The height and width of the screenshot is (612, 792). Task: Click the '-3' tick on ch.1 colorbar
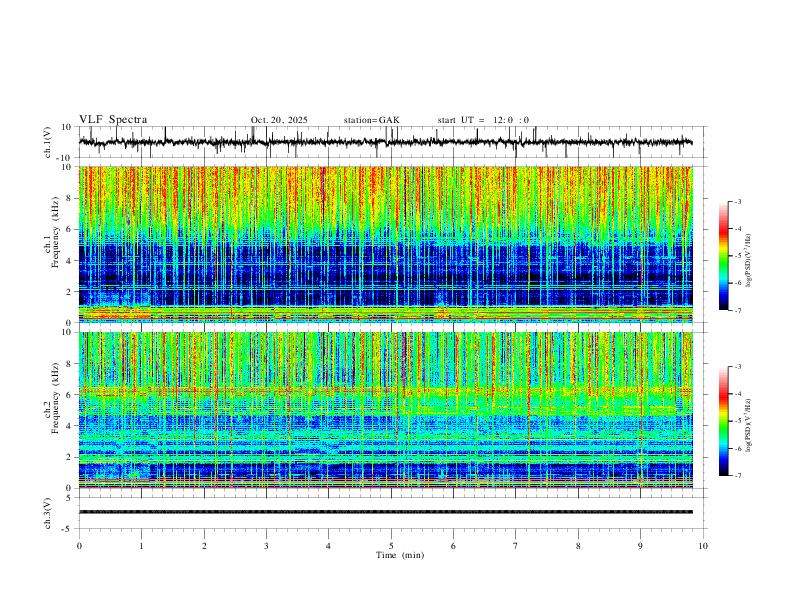[x=738, y=201]
